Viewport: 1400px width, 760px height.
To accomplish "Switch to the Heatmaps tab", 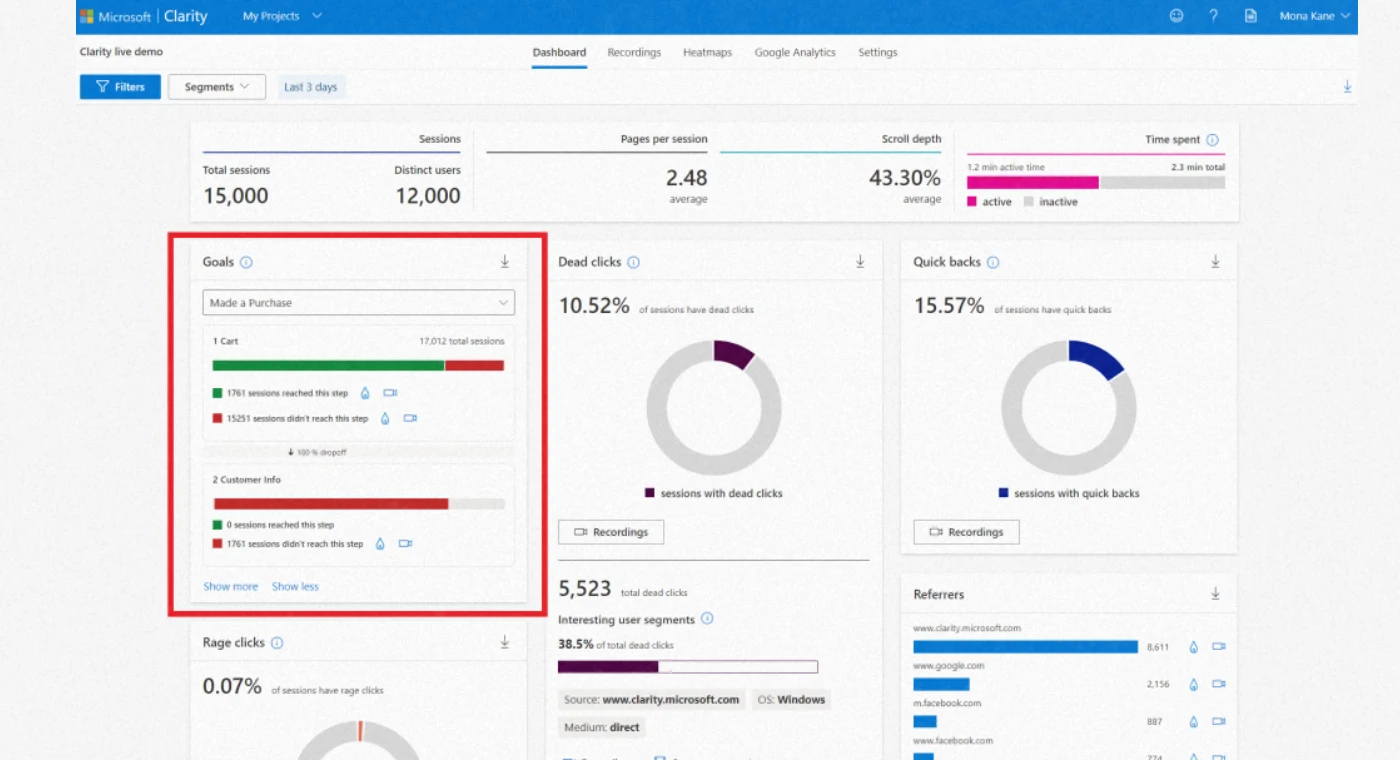I will click(x=708, y=53).
